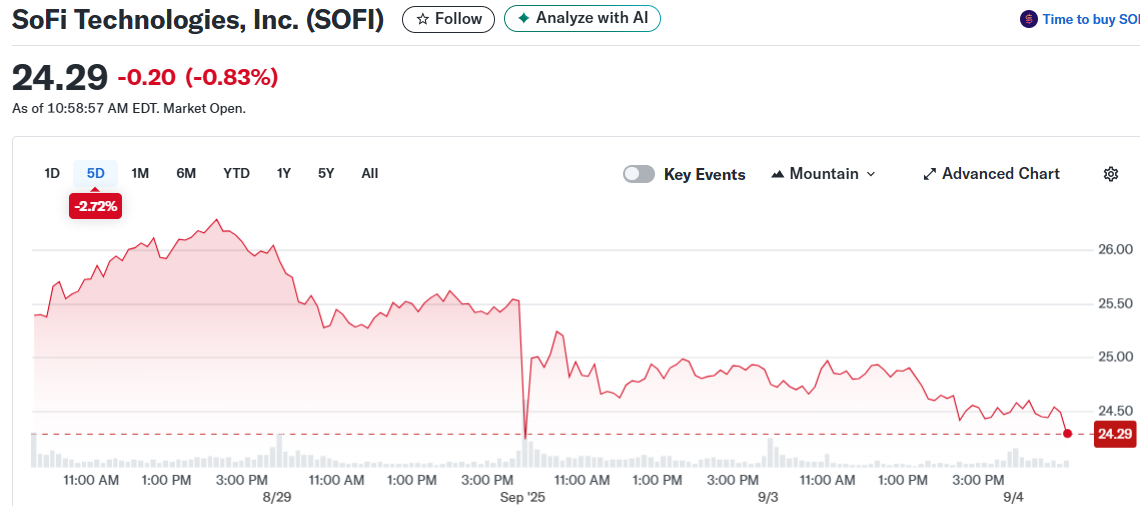Select the 1Y range tab
1140x506 pixels.
point(284,173)
